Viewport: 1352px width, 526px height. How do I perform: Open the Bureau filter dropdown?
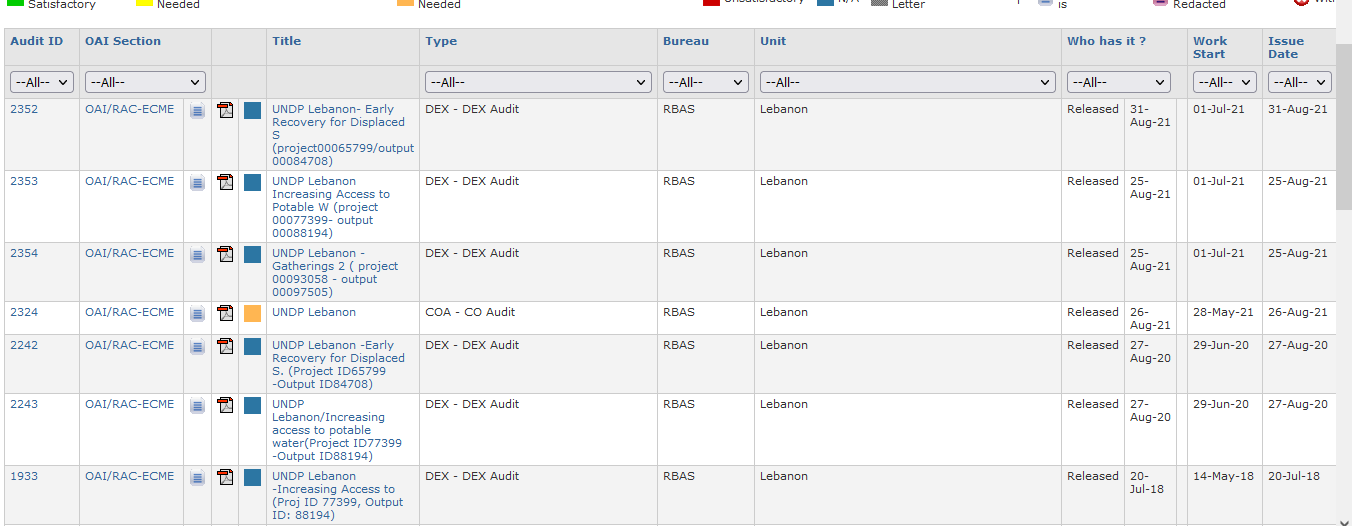(x=705, y=82)
